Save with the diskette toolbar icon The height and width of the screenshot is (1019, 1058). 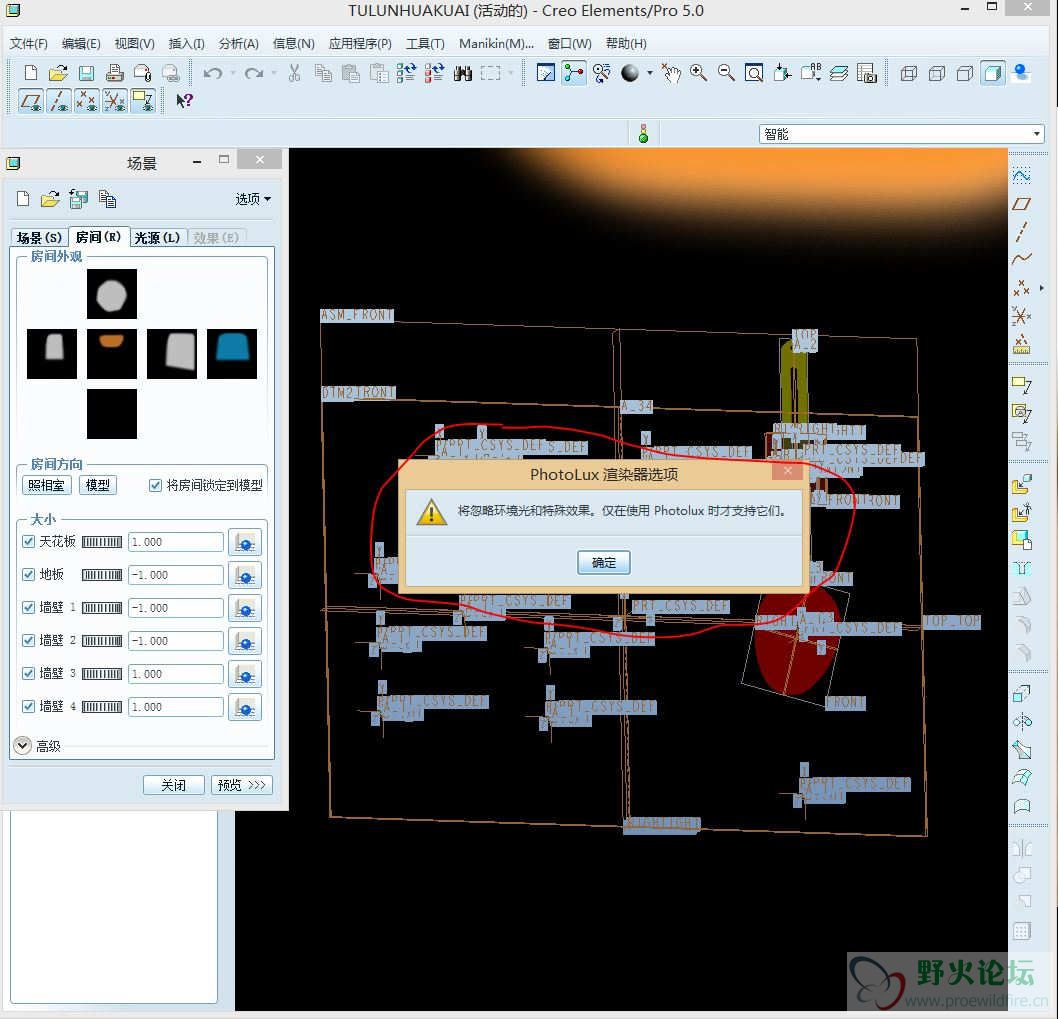click(x=86, y=73)
